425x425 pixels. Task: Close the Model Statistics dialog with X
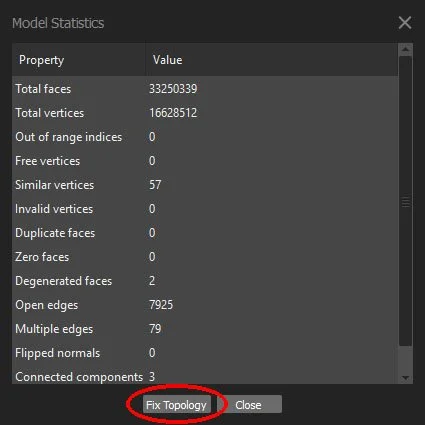point(405,23)
